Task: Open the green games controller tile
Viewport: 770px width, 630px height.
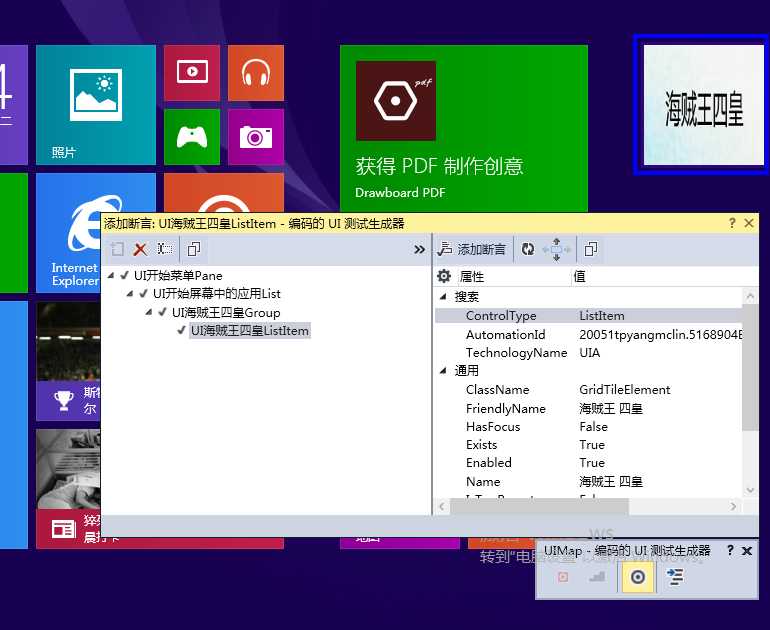Action: click(192, 137)
